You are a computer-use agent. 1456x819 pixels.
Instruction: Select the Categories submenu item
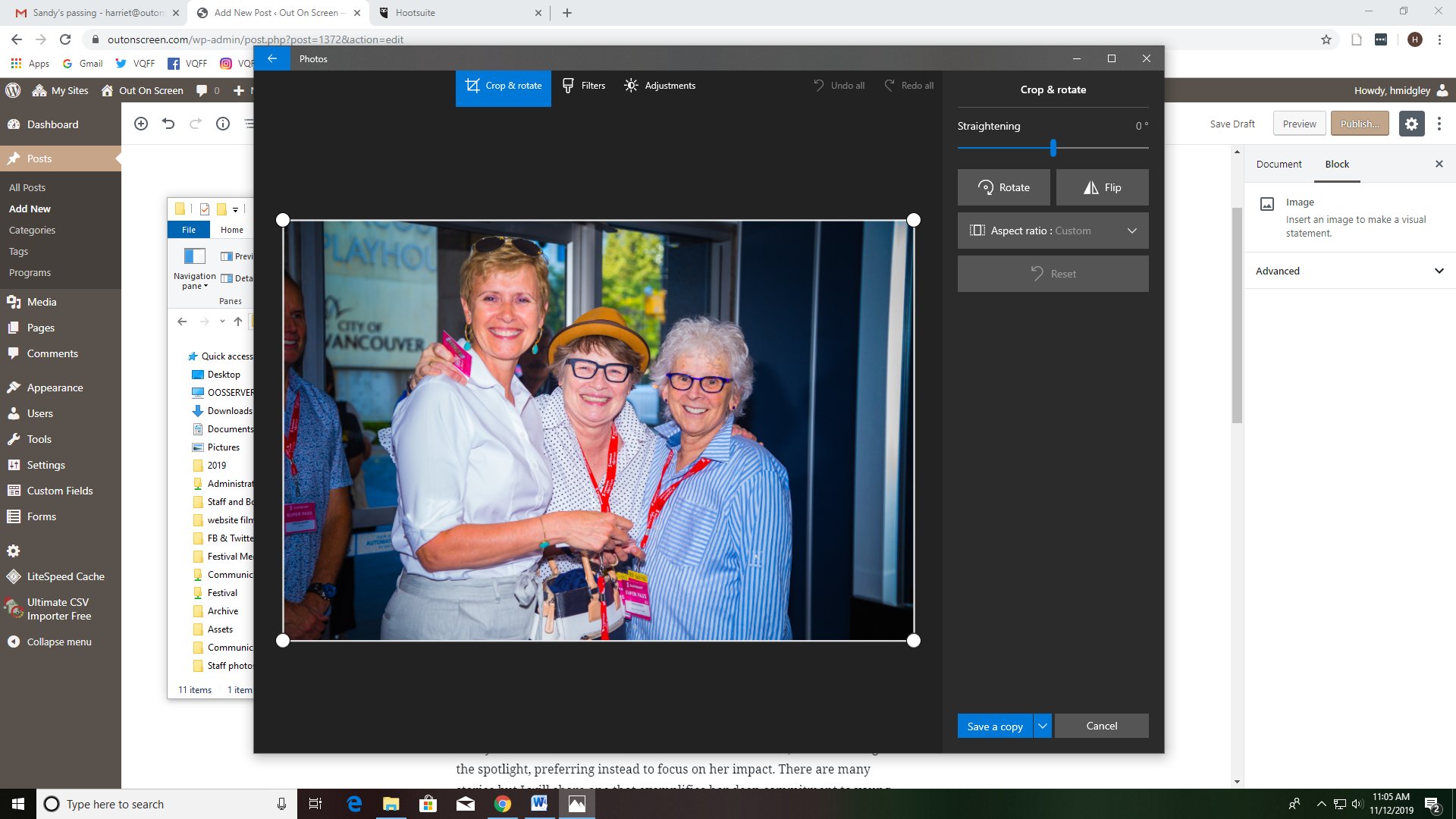pyautogui.click(x=32, y=230)
